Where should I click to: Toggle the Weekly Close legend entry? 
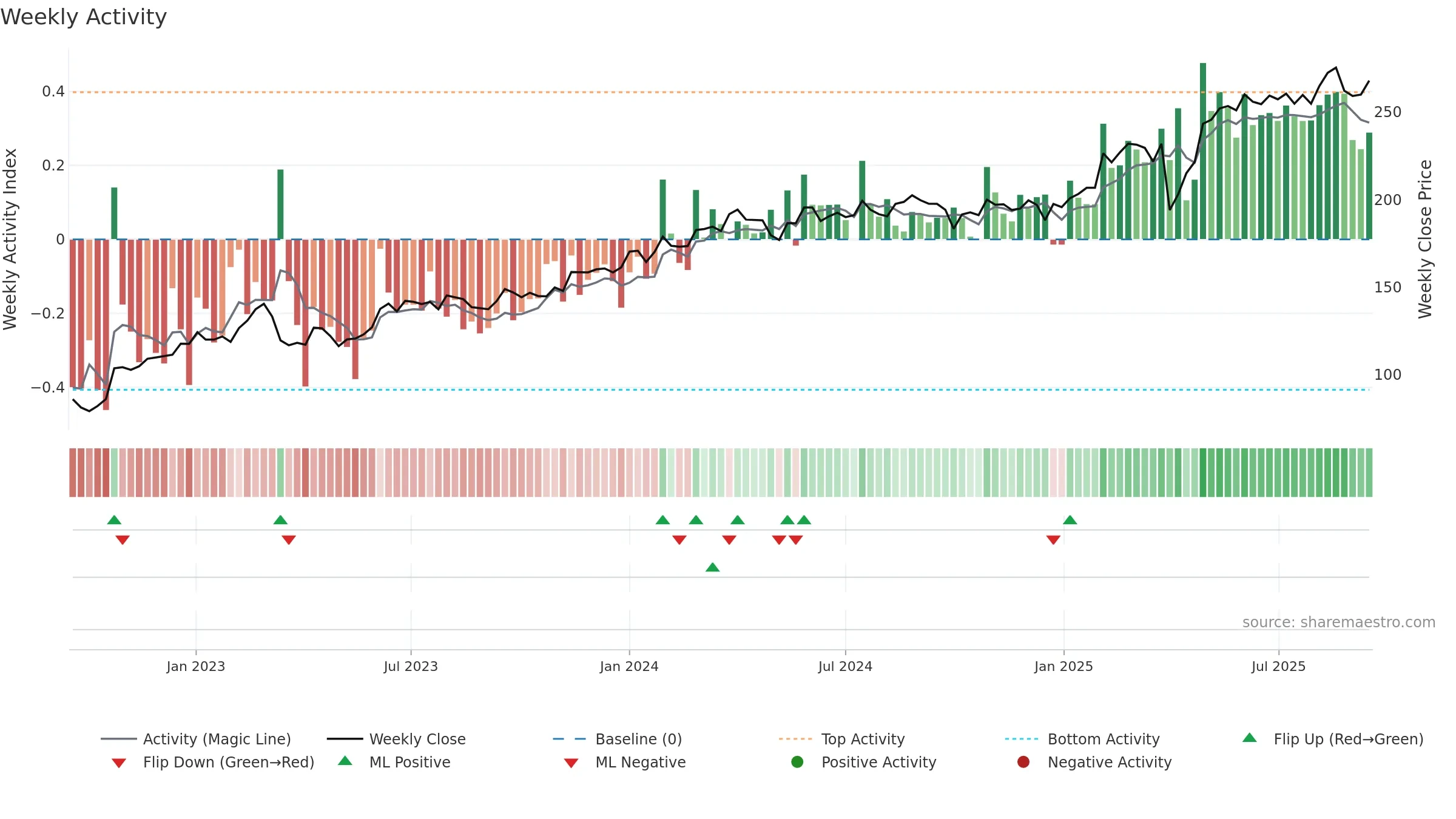(x=396, y=739)
